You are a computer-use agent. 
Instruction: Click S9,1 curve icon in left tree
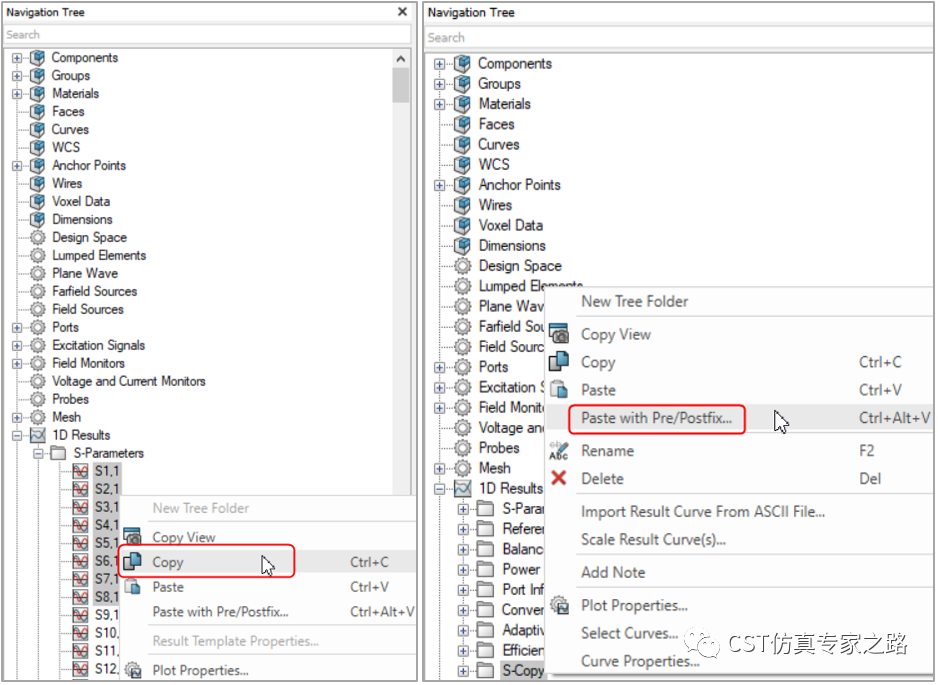pyautogui.click(x=80, y=615)
